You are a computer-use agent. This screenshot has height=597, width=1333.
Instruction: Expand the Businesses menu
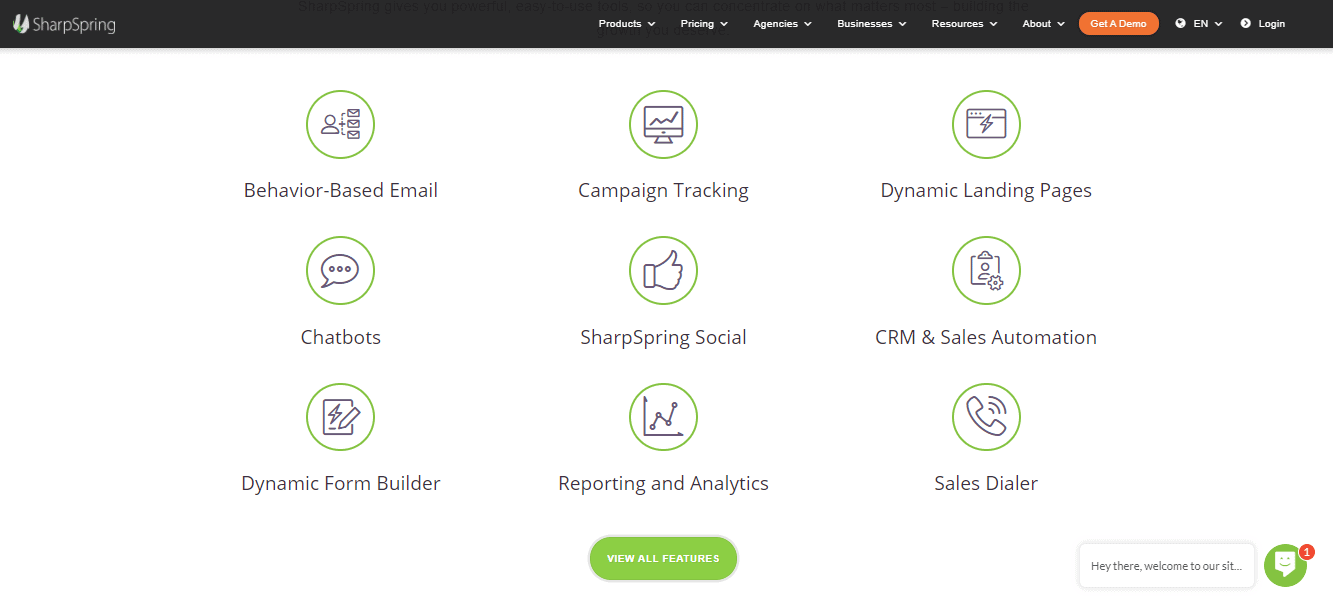coord(872,24)
